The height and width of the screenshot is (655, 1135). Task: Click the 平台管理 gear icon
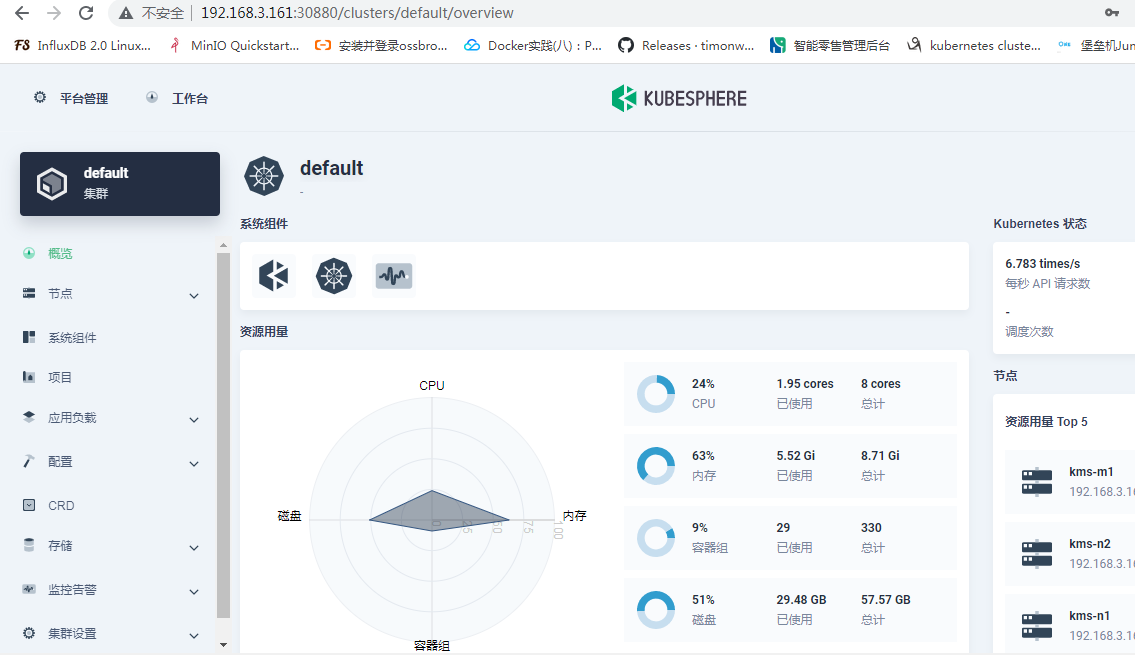click(x=40, y=98)
